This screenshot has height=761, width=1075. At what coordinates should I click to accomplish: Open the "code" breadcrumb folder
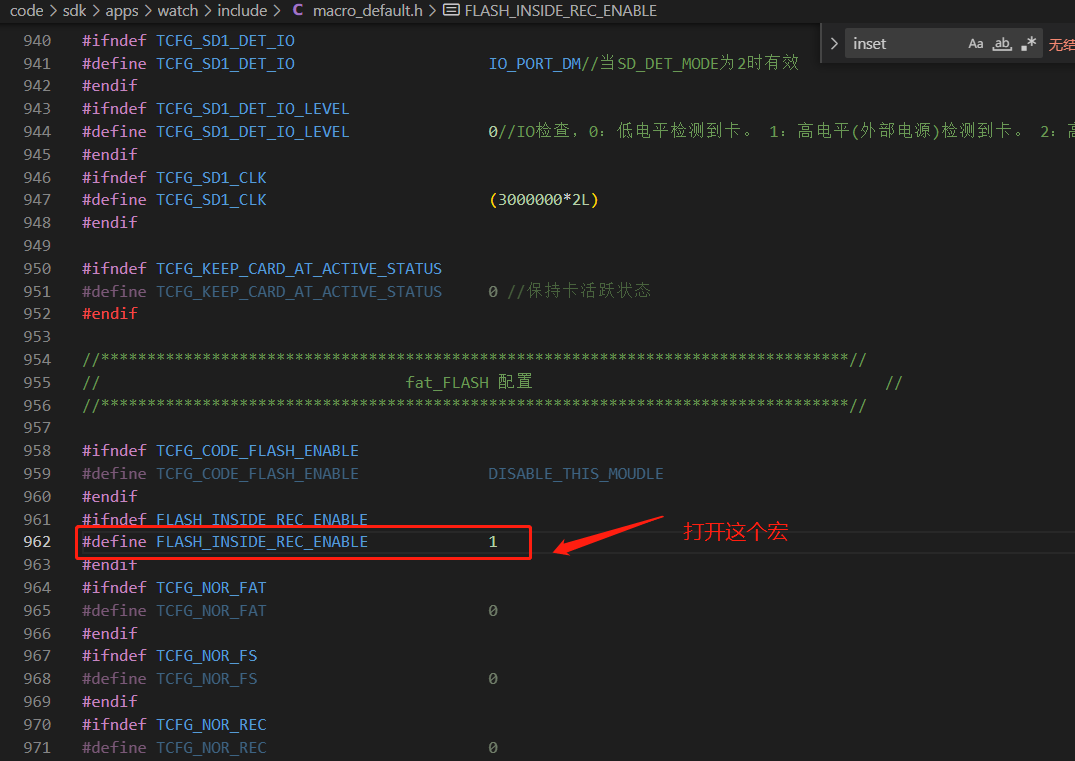[27, 11]
